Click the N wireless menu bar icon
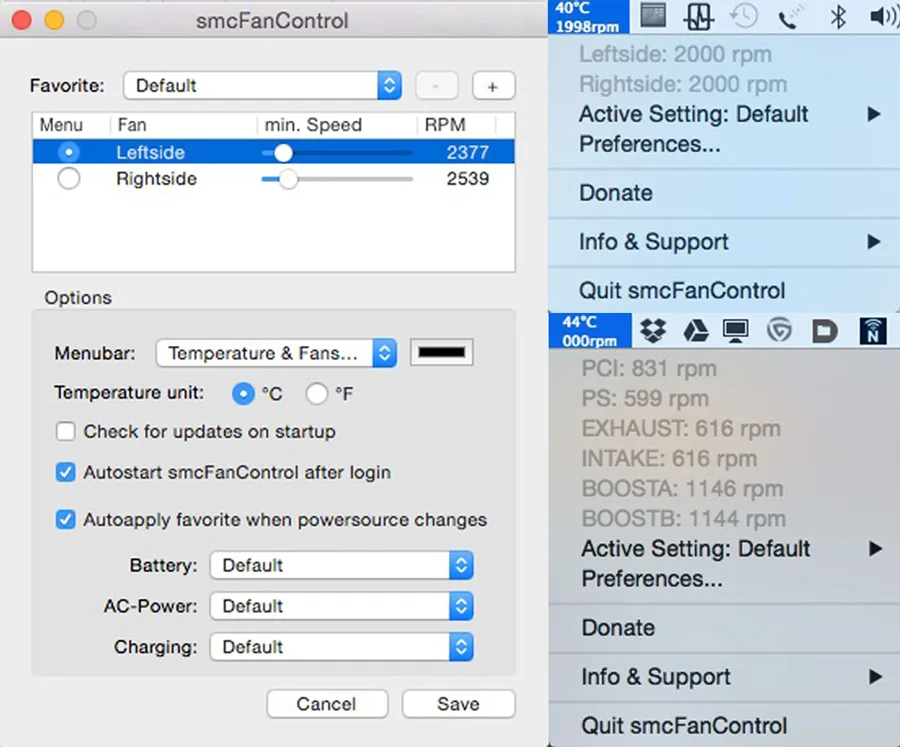The image size is (900, 747). pyautogui.click(x=872, y=331)
